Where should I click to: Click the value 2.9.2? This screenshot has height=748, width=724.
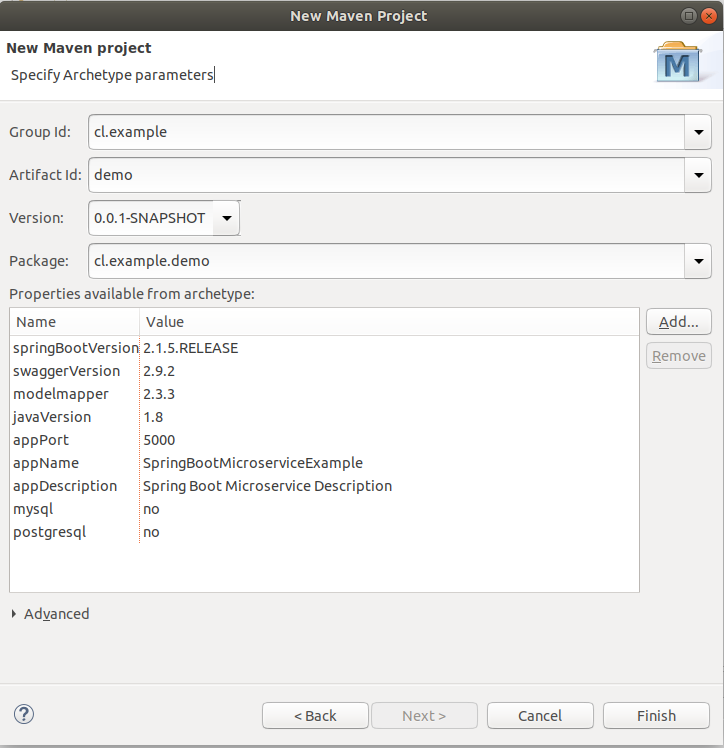pos(159,371)
